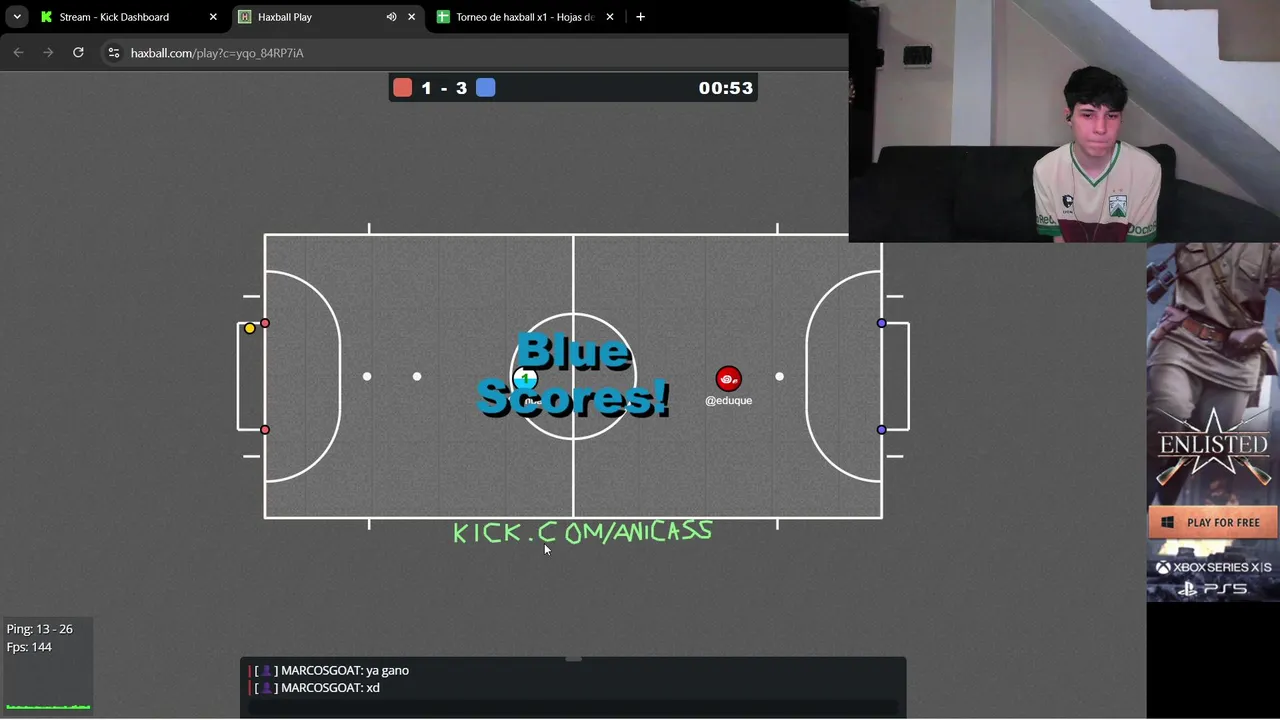Click the red player disc @eduque
Viewport: 1280px width, 720px height.
(729, 379)
